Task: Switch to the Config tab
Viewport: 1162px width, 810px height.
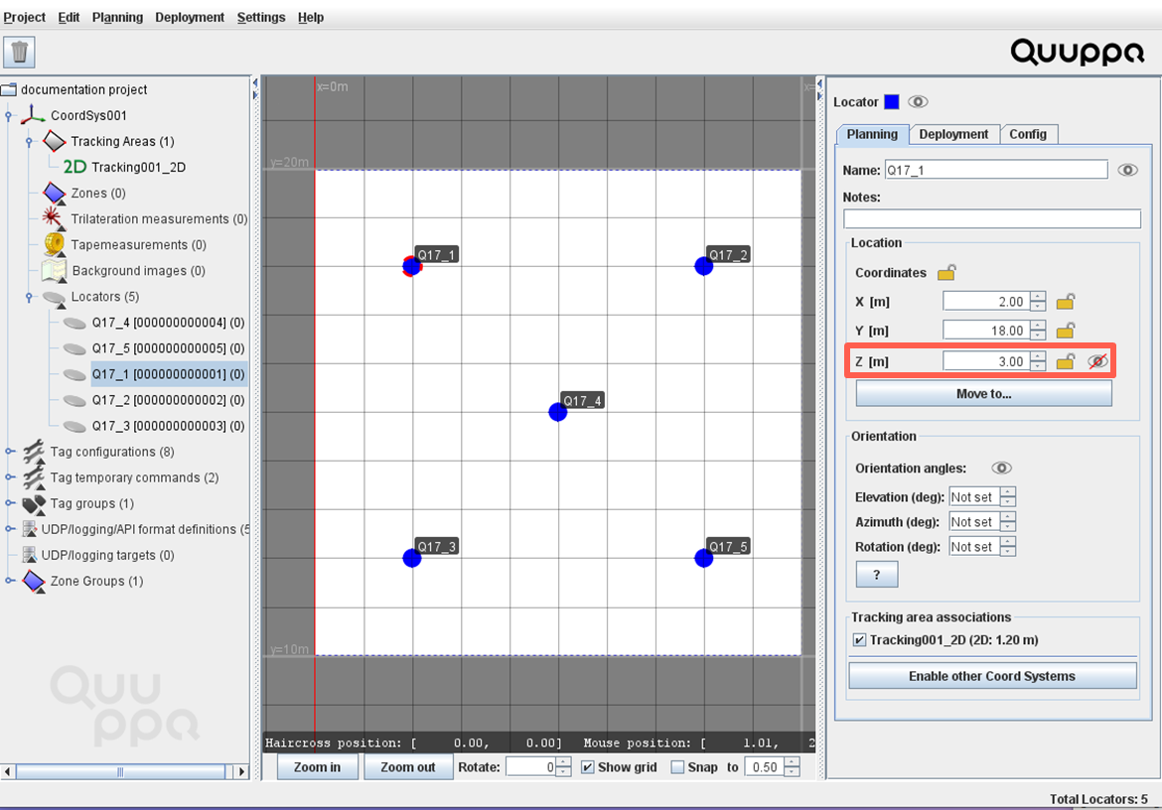Action: click(1028, 134)
